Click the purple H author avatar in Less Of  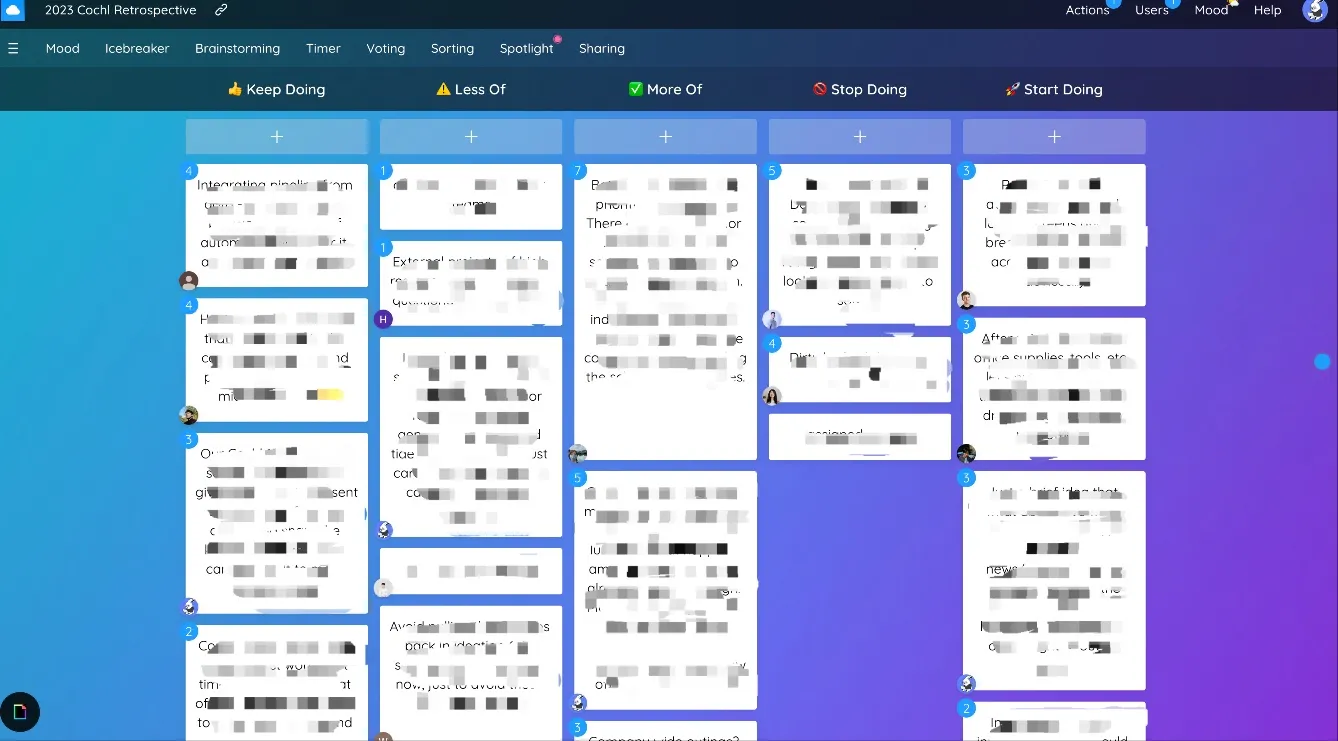click(383, 319)
